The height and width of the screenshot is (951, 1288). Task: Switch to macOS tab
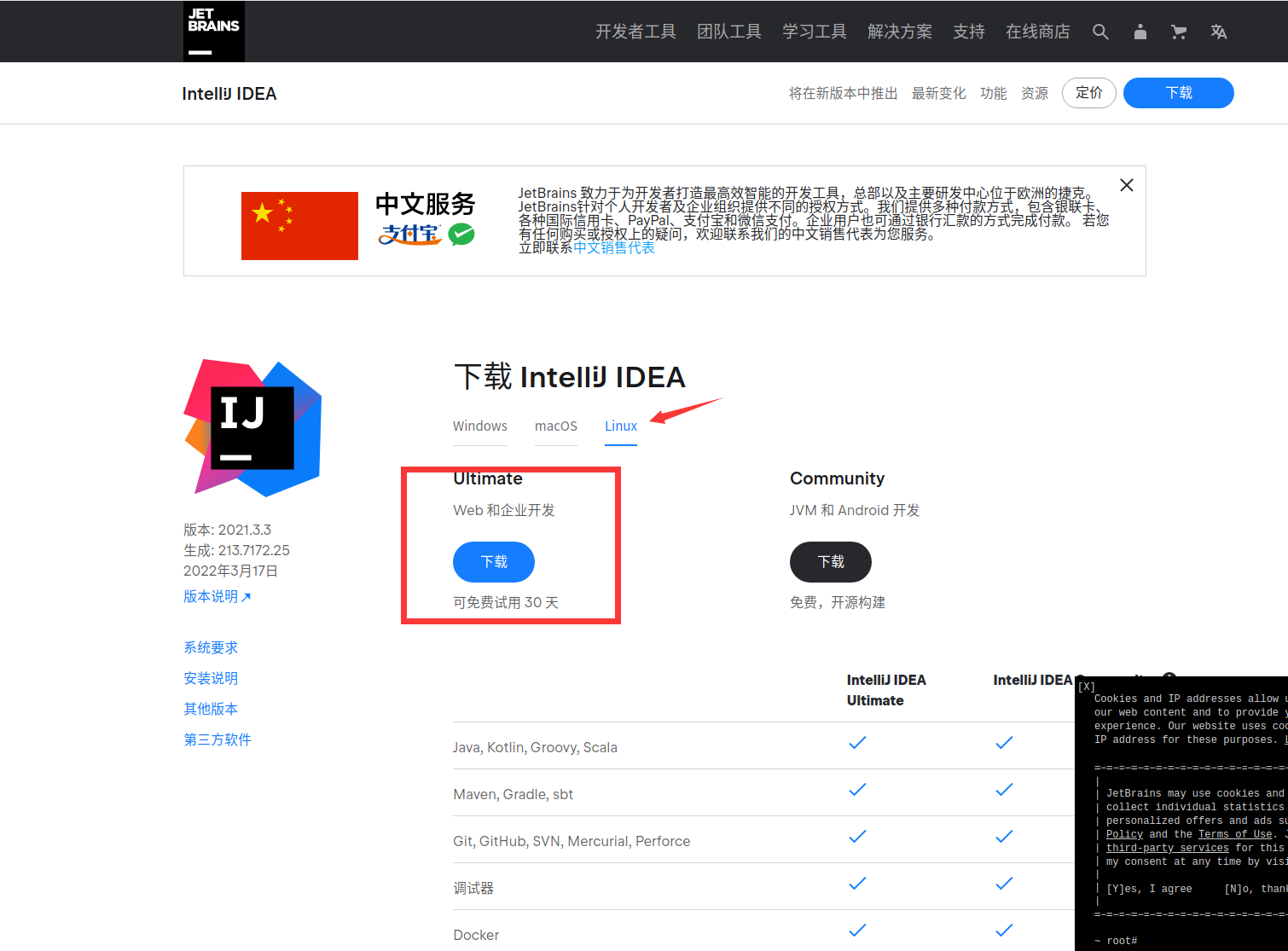(556, 426)
